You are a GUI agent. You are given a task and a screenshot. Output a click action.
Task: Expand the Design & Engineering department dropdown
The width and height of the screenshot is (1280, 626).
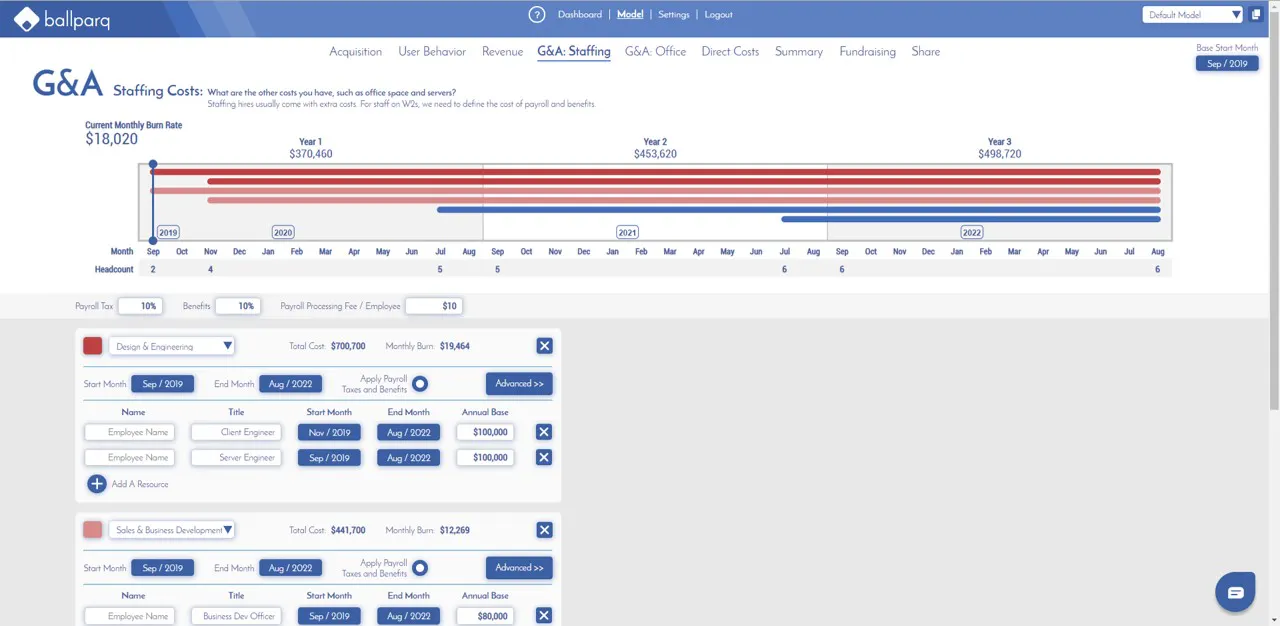[x=171, y=346]
